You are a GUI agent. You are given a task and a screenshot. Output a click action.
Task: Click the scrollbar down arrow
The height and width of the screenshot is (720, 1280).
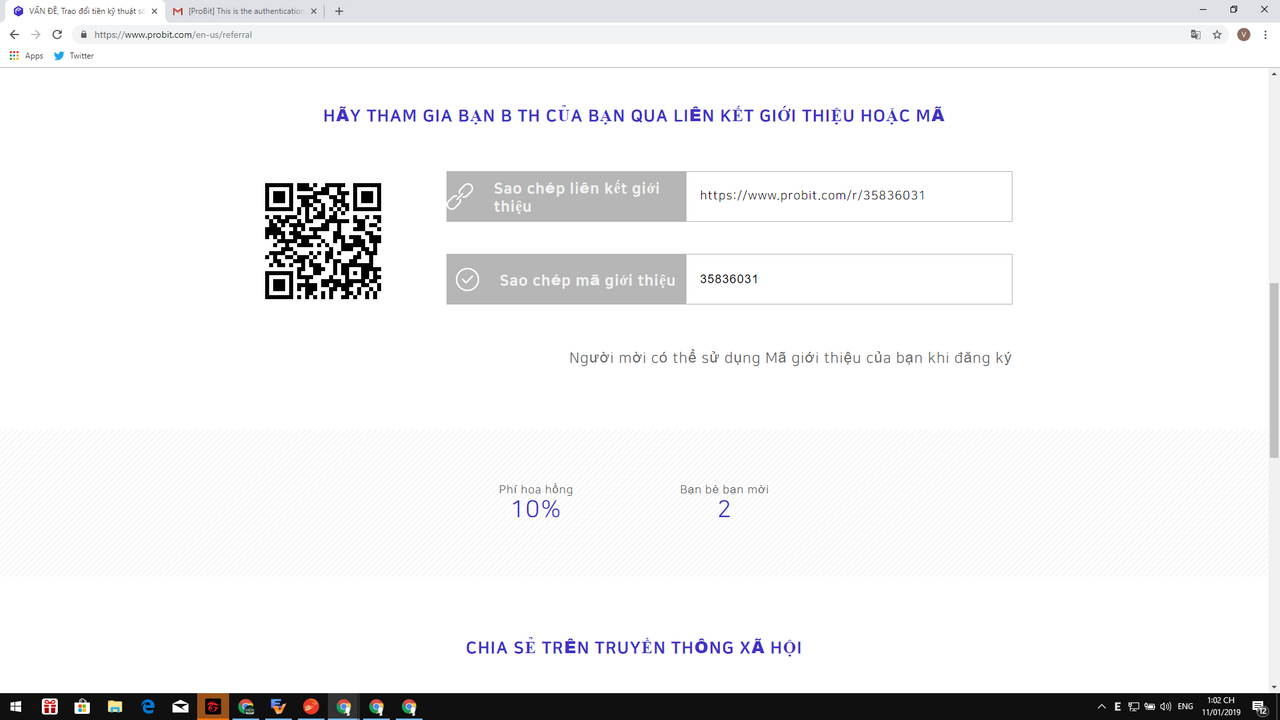tap(1274, 686)
